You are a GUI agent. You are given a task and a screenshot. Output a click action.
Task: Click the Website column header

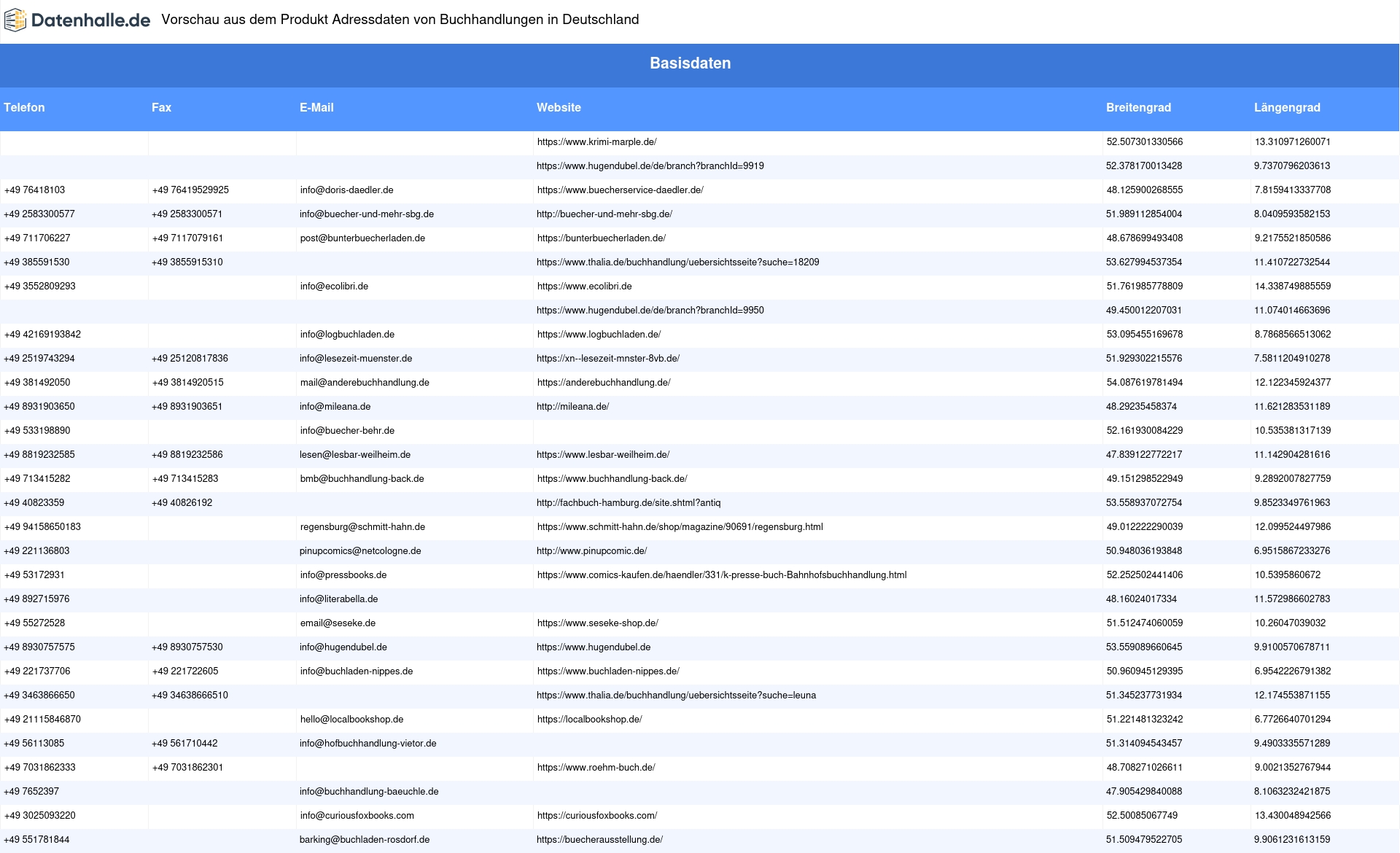[x=559, y=108]
